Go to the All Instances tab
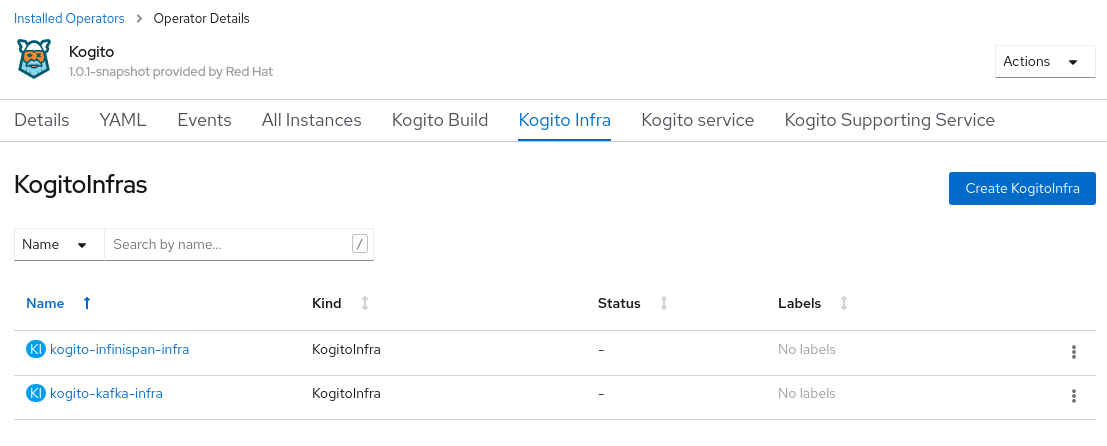 311,121
